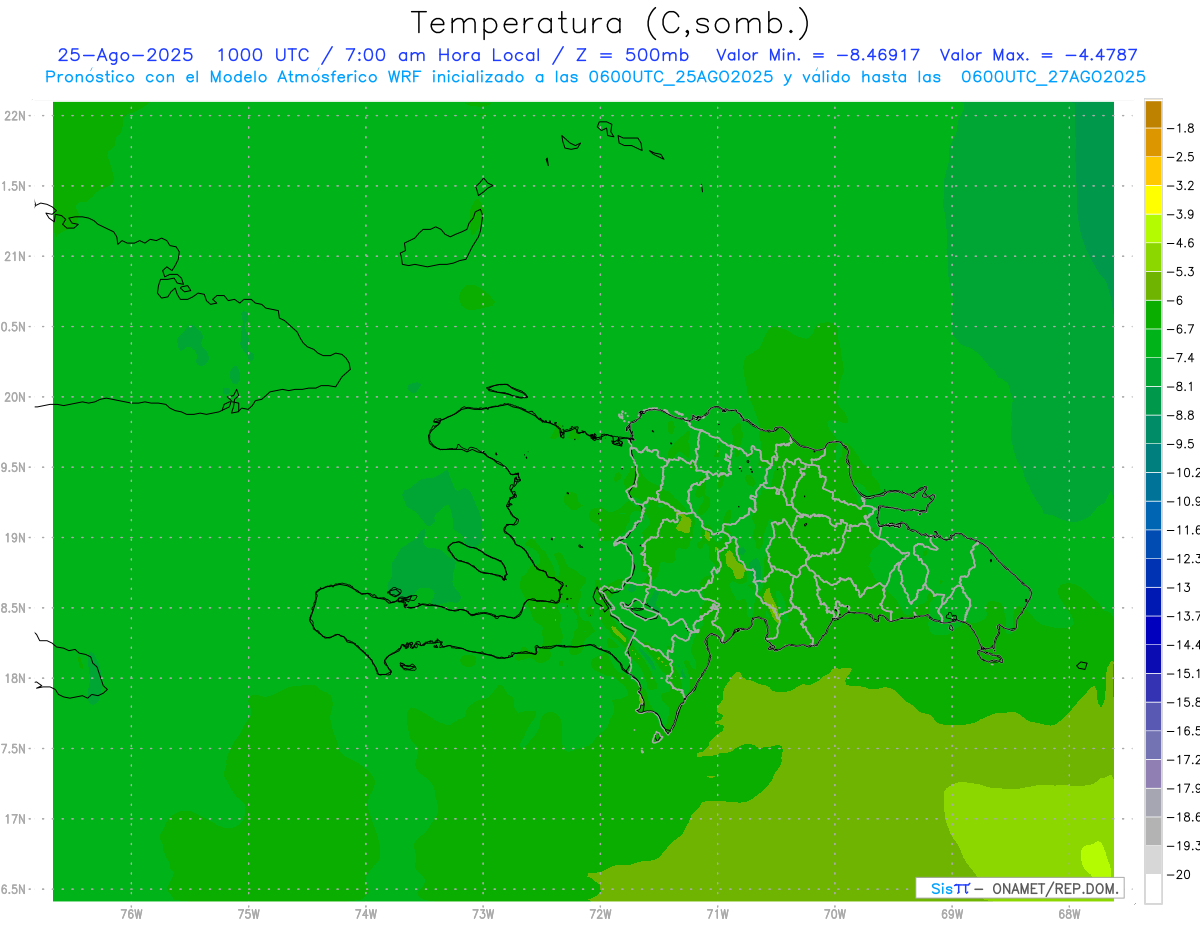Pick the deep blue swatch just below -13
Viewport: 1200px width, 927px height.
[1153, 601]
